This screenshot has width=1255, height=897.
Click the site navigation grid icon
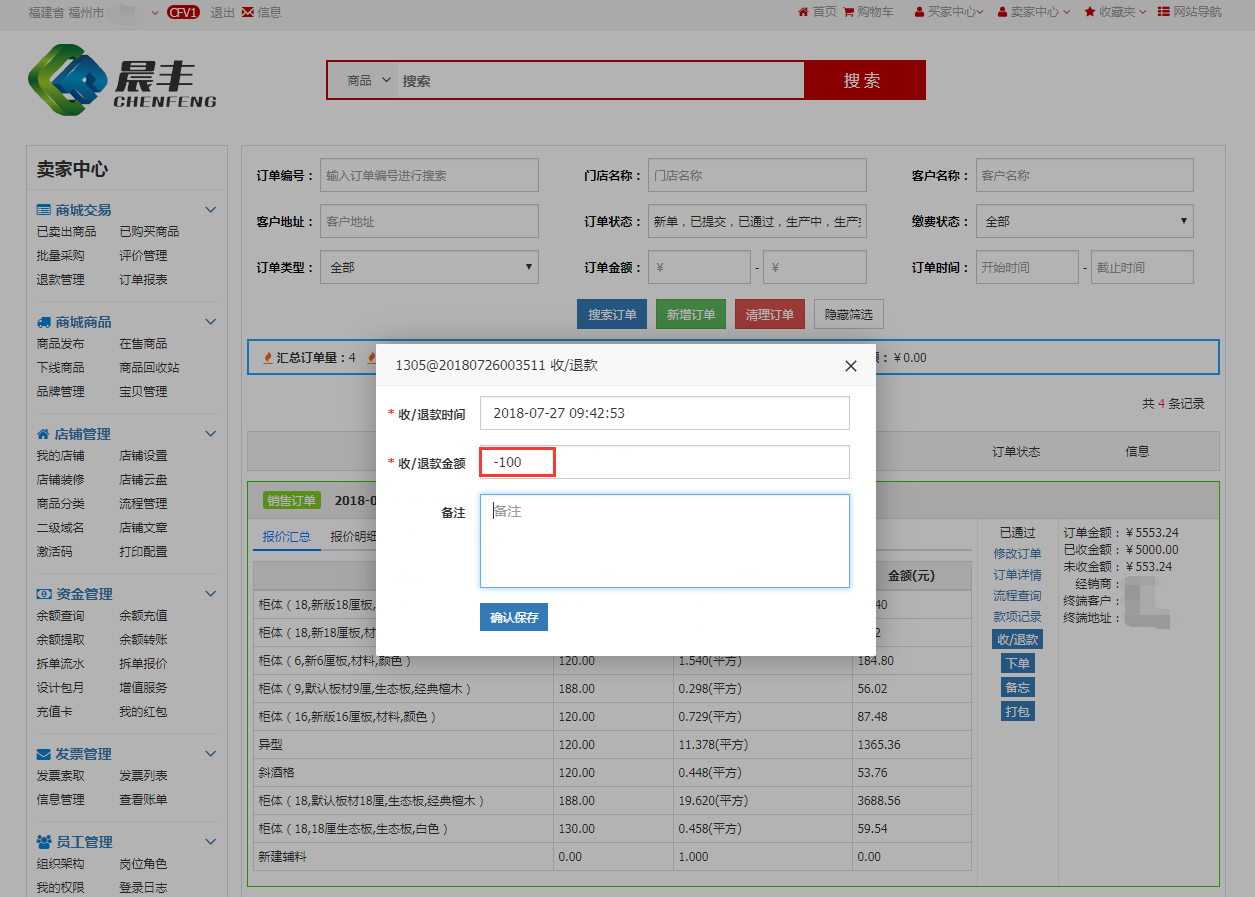(x=1164, y=12)
